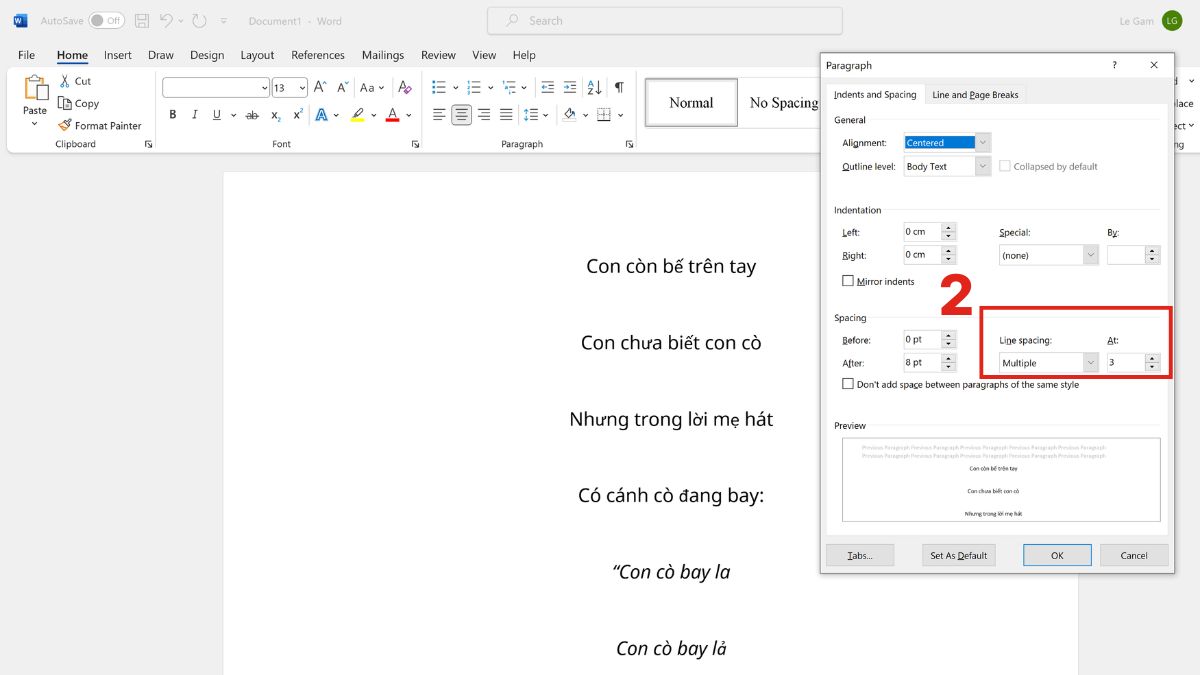Click the Undo arrow icon
Screen dimensions: 1200x675
(167, 21)
